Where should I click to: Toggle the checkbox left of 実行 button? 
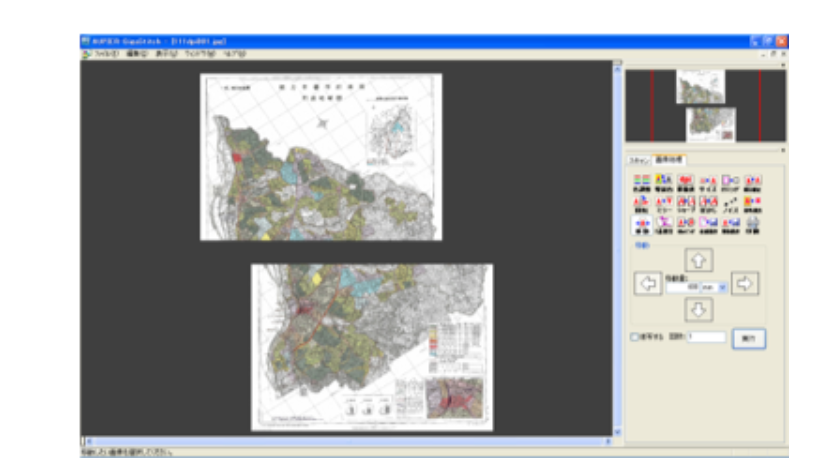pos(634,338)
